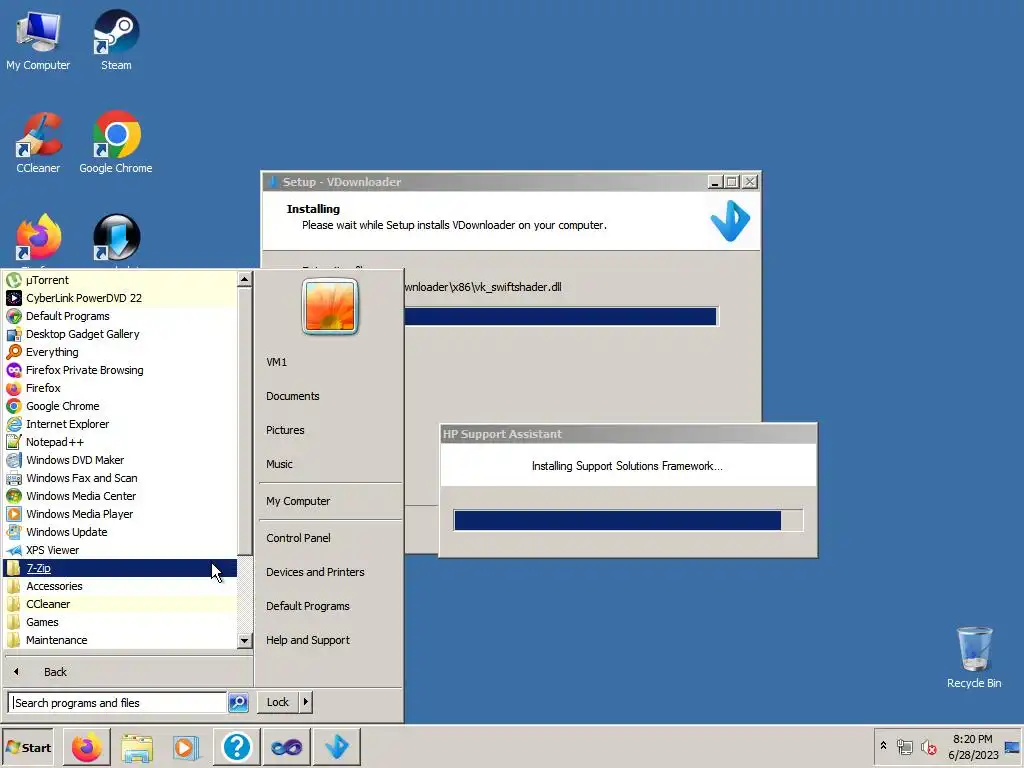Open the Firefox desktop shortcut icon
The width and height of the screenshot is (1024, 768).
point(39,239)
